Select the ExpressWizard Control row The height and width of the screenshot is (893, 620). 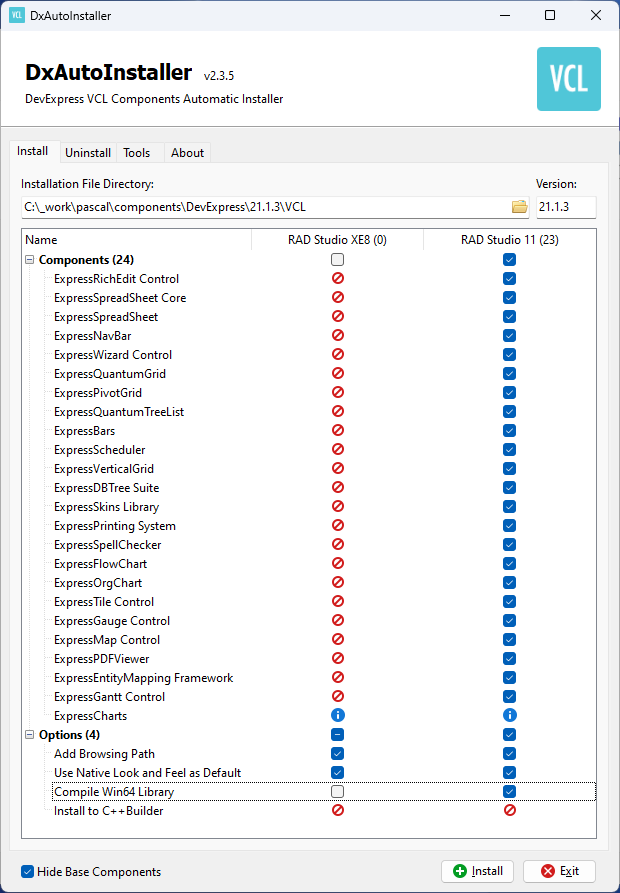pyautogui.click(x=309, y=354)
